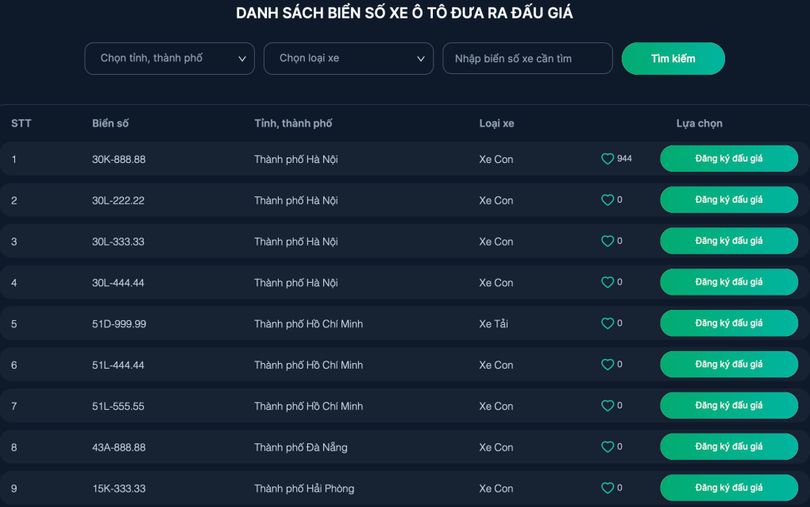Click heart icon for plate 30K-888.88

pyautogui.click(x=607, y=159)
